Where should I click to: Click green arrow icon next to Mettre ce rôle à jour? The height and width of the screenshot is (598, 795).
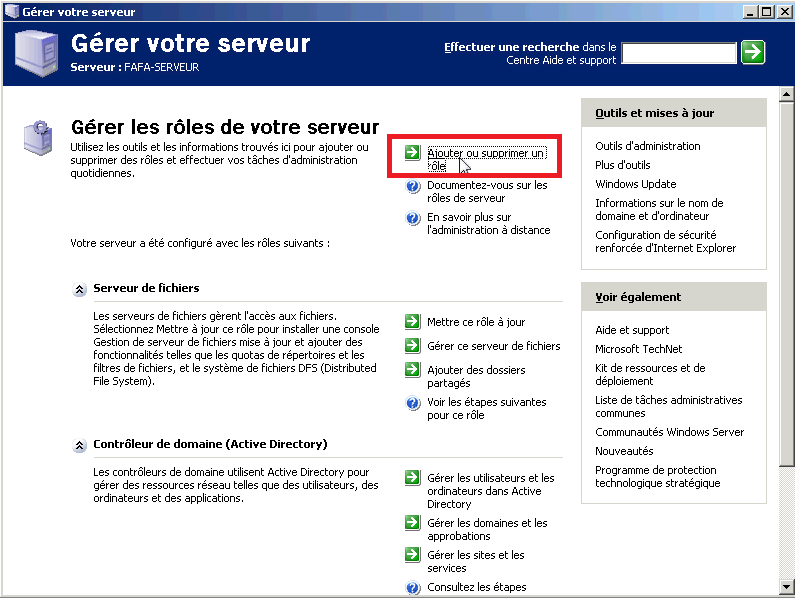(x=413, y=322)
